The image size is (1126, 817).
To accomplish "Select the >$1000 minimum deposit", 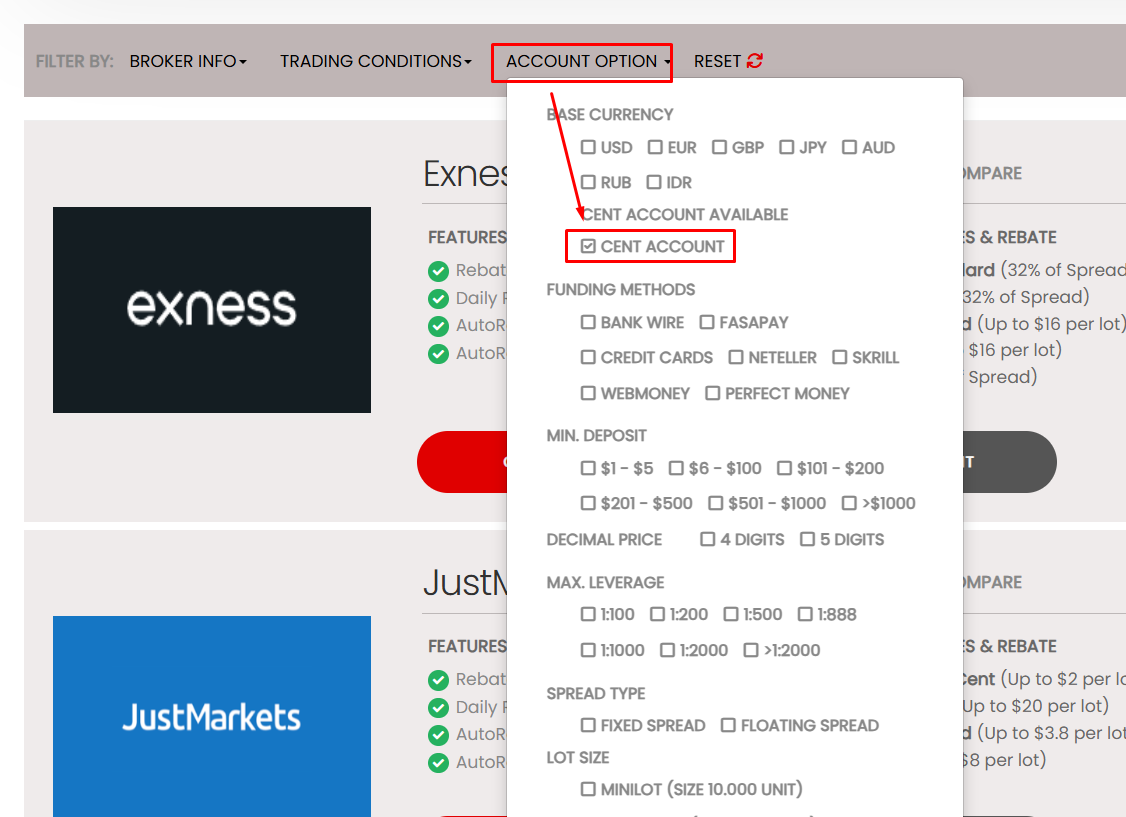I will coord(850,503).
